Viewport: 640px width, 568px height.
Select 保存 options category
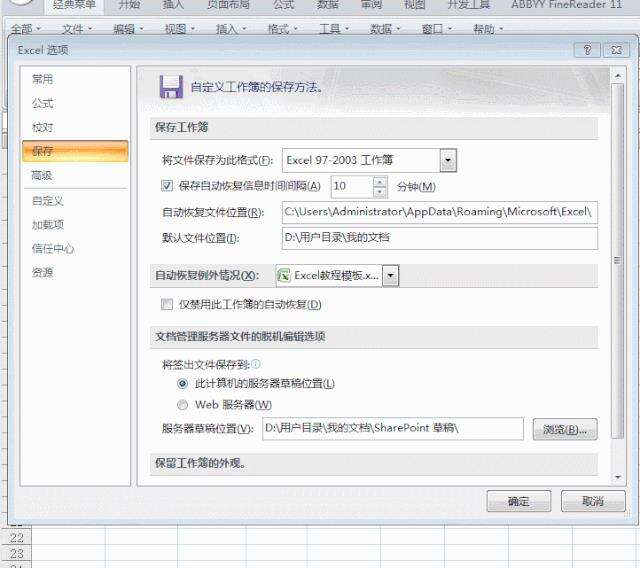(x=75, y=151)
